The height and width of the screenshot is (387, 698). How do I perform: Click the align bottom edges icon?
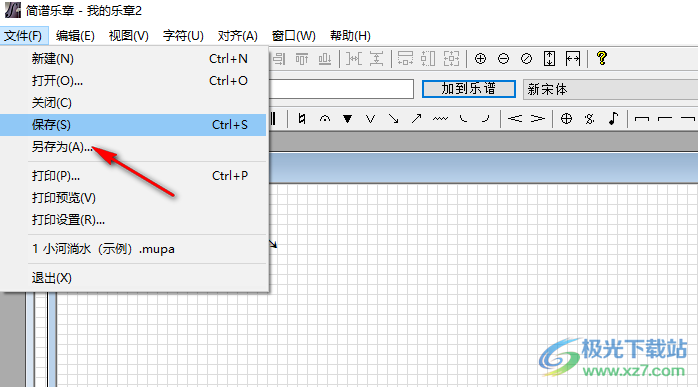325,58
